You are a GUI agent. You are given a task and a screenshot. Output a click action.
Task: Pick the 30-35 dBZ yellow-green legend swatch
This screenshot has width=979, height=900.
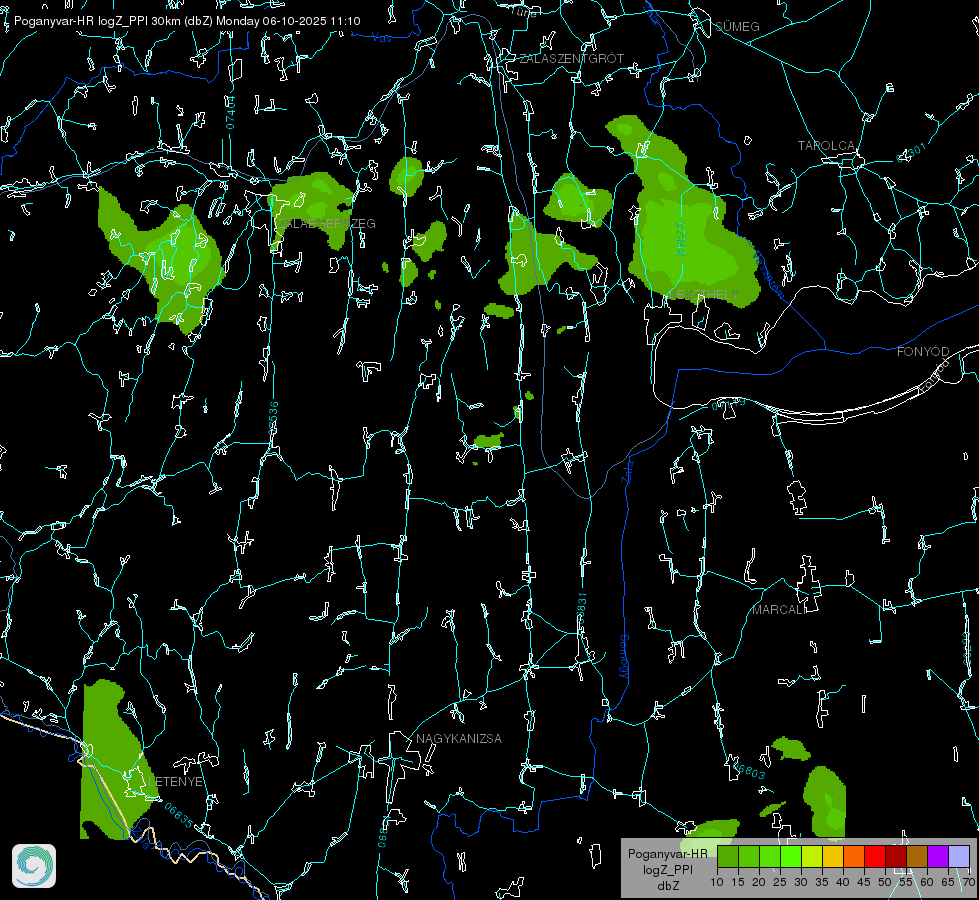tap(812, 856)
